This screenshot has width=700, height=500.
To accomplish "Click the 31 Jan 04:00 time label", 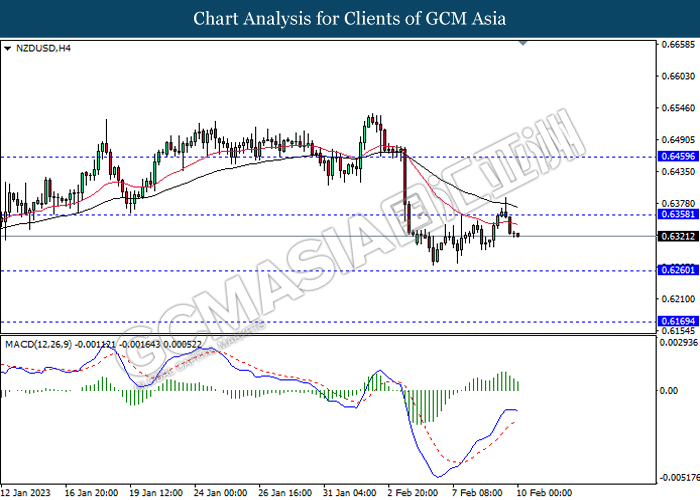I will point(350,493).
